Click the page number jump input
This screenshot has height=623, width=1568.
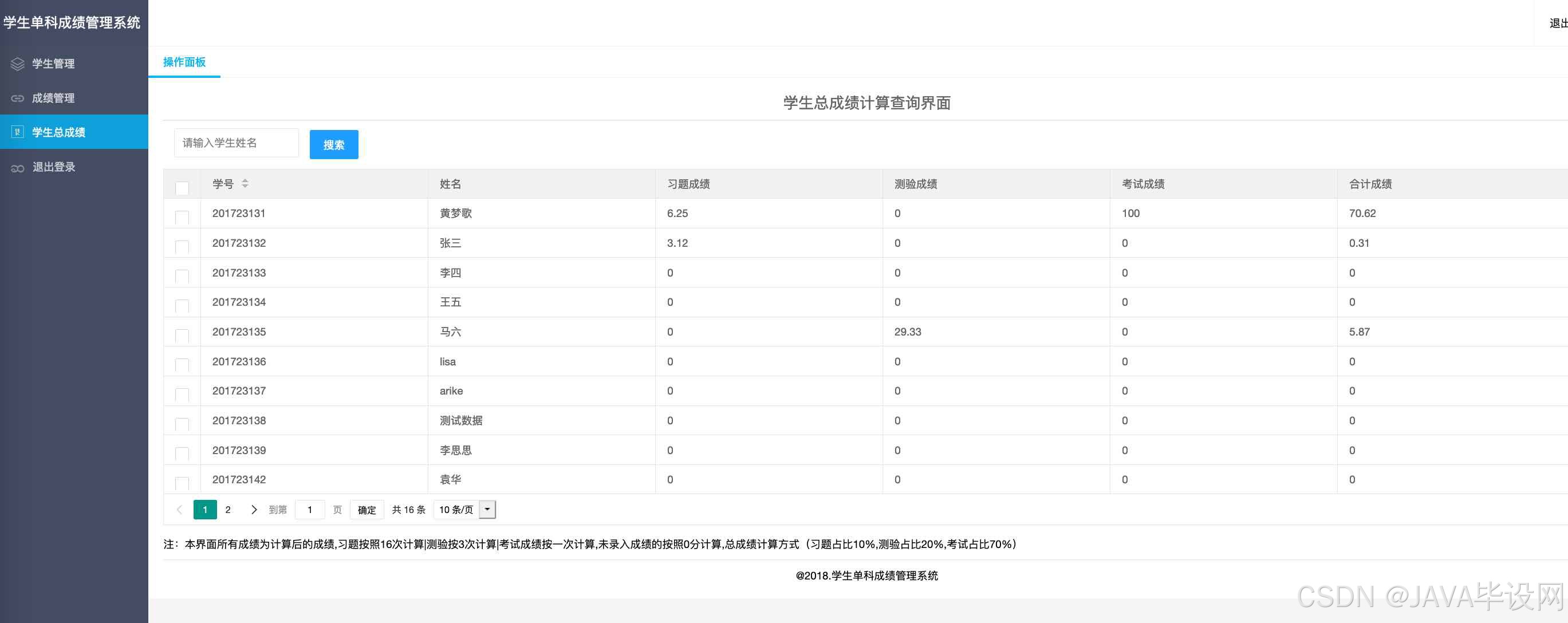309,510
